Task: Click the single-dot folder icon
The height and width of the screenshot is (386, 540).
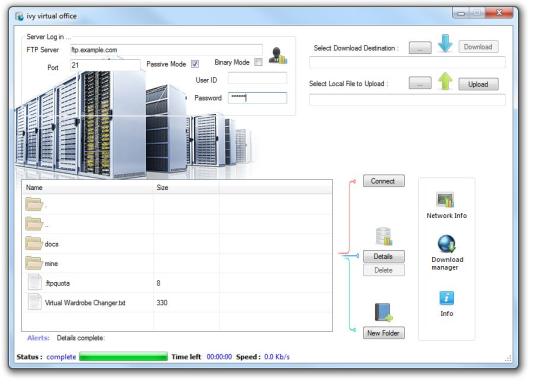Action: (34, 204)
